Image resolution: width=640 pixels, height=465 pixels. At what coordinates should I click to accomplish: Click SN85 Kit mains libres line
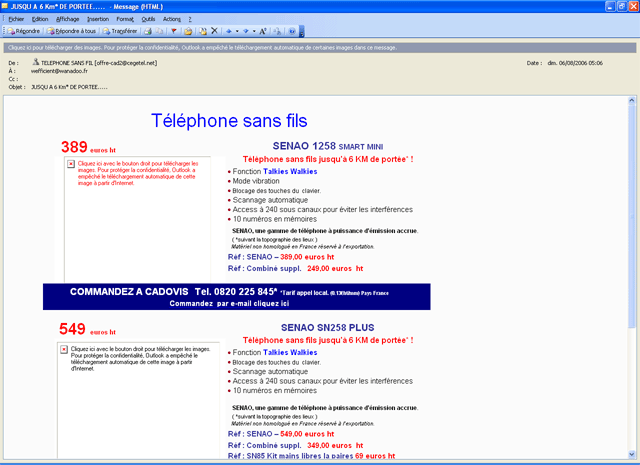[x=311, y=456]
